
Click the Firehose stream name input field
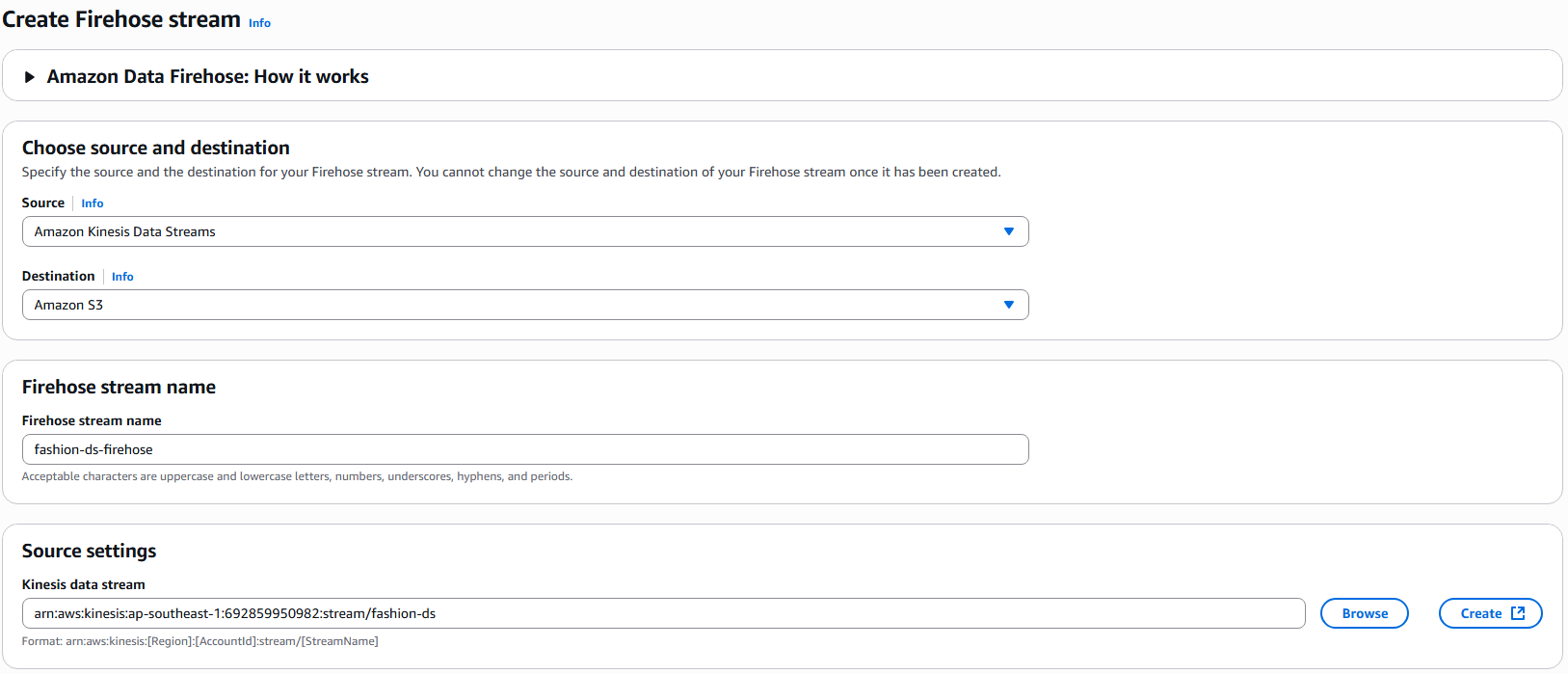525,449
